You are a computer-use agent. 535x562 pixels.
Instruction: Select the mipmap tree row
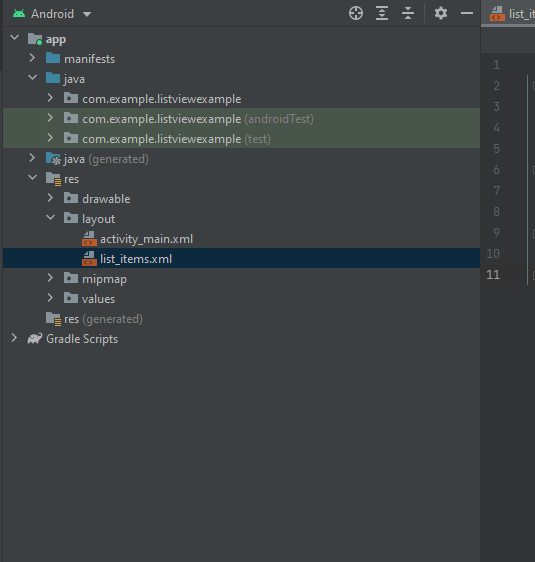pos(242,279)
